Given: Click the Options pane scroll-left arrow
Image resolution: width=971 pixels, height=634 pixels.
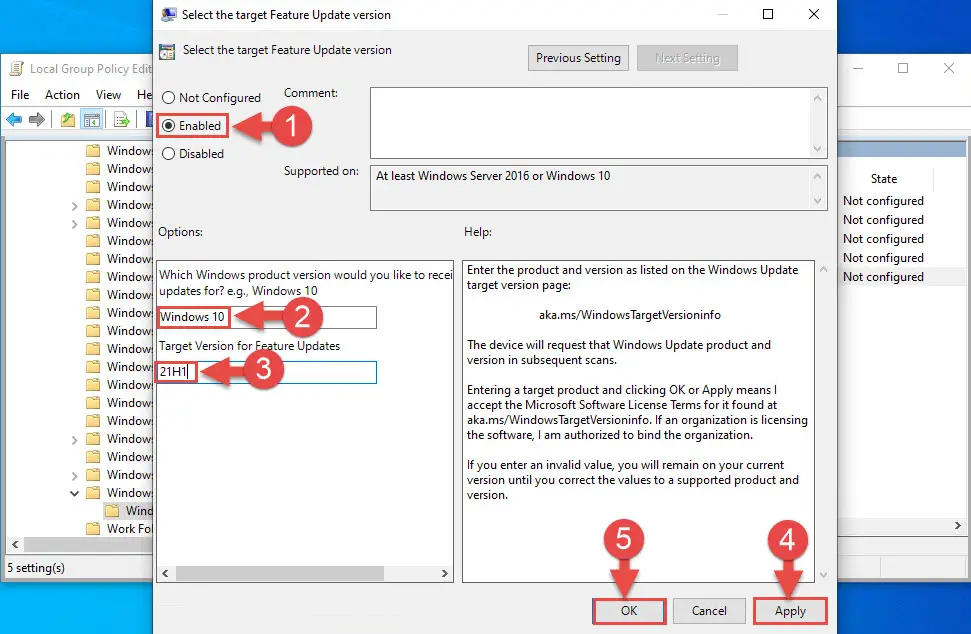Looking at the screenshot, I should click(165, 574).
